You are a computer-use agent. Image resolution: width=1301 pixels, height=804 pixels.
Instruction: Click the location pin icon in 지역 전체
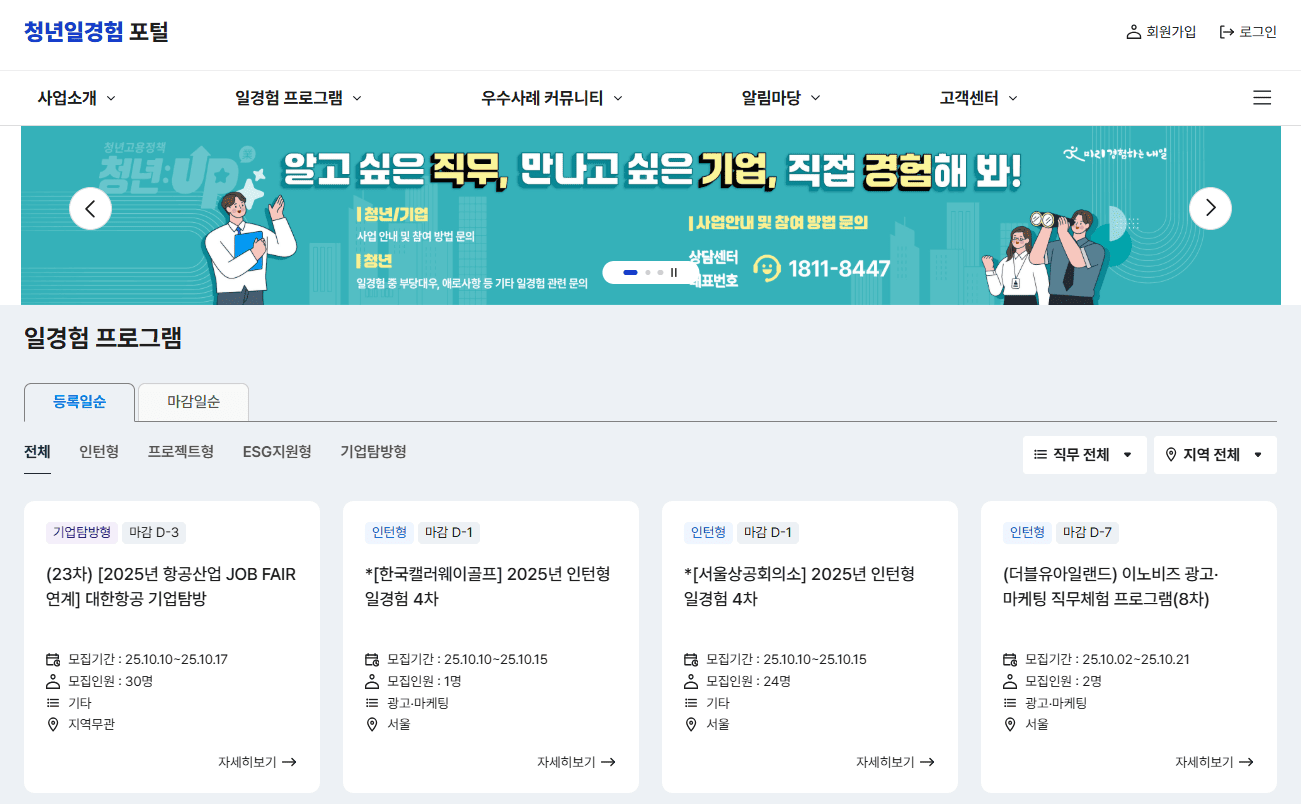1171,454
